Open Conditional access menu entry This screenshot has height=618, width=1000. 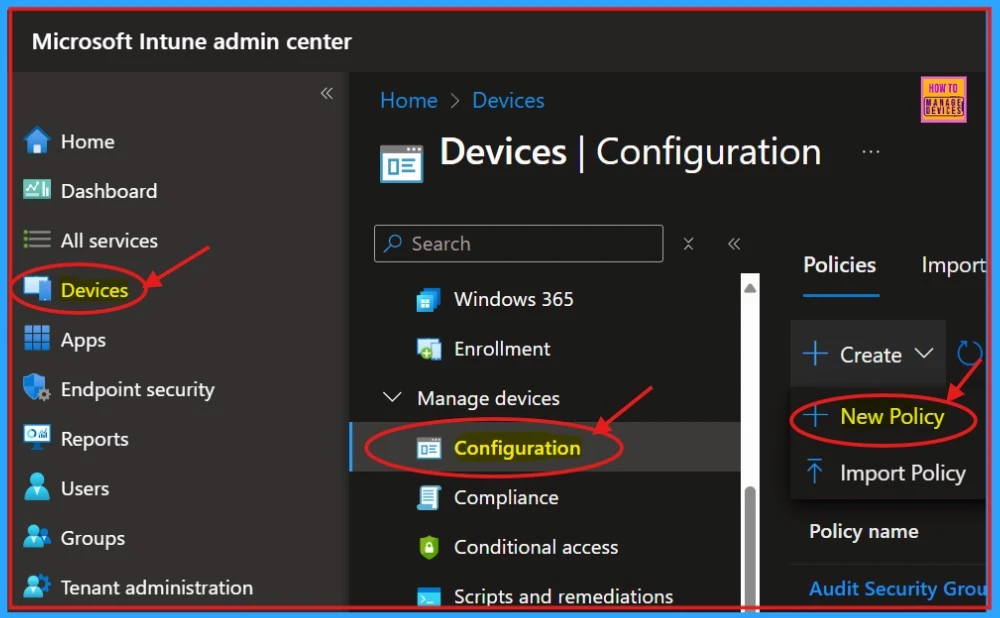[536, 547]
